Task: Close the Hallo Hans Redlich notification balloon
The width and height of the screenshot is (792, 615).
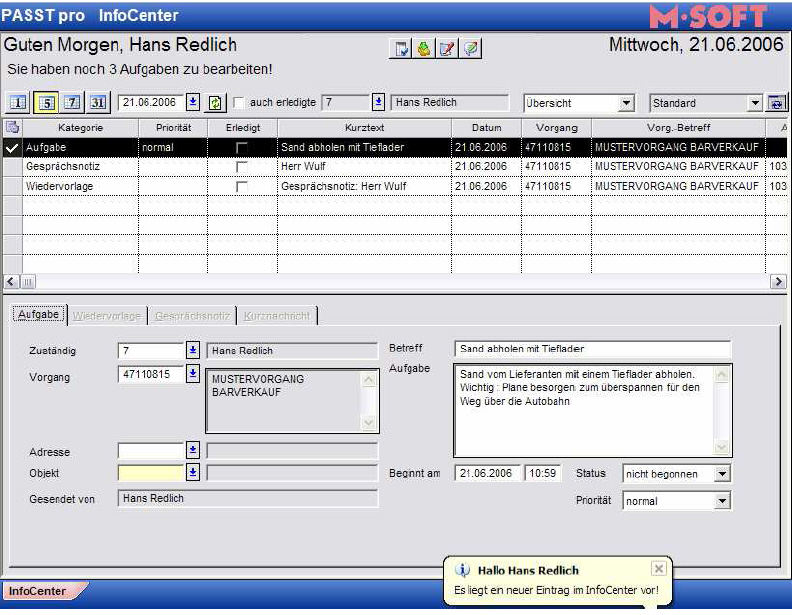Action: click(x=659, y=569)
